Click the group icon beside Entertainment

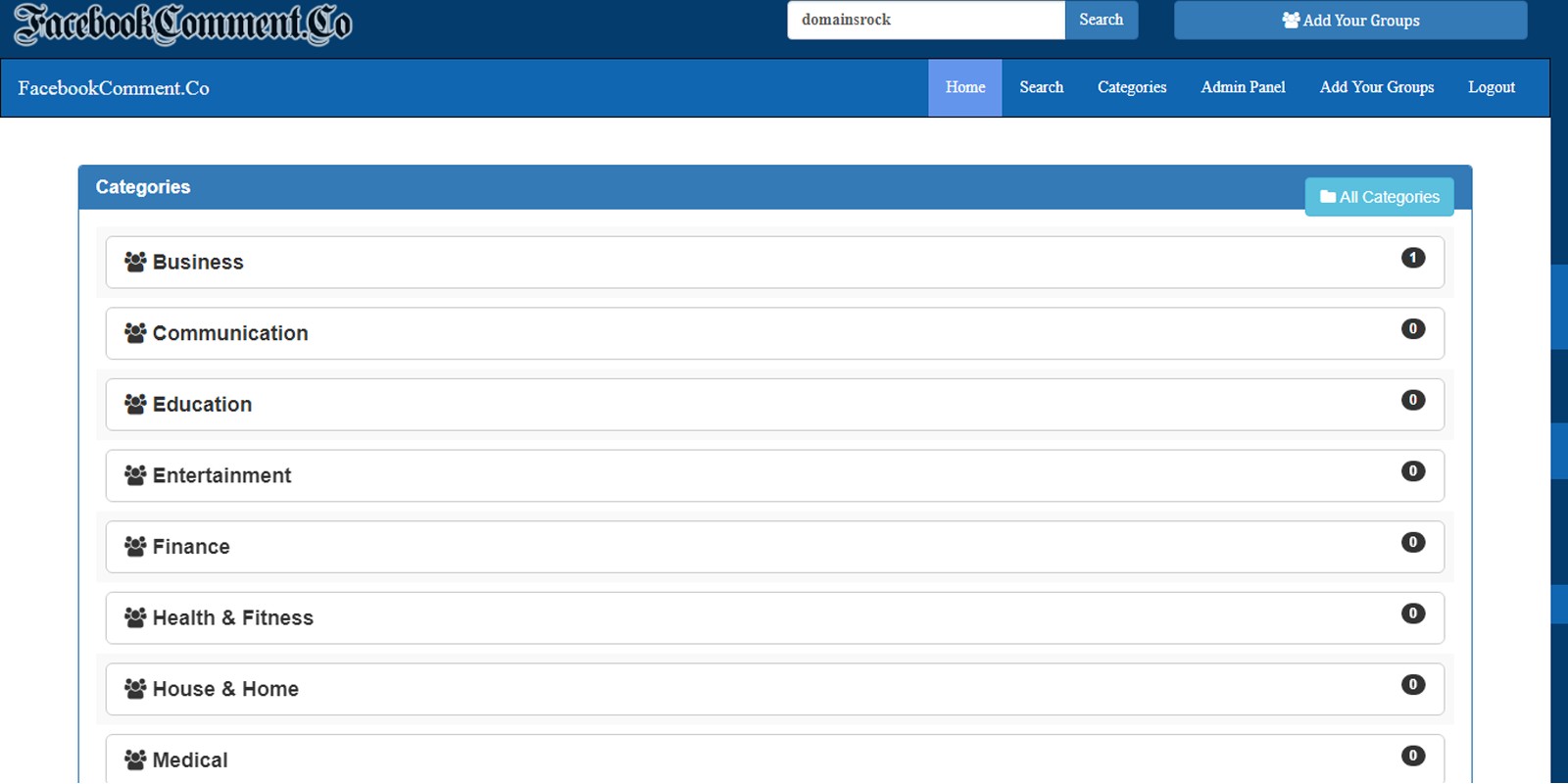[x=135, y=475]
